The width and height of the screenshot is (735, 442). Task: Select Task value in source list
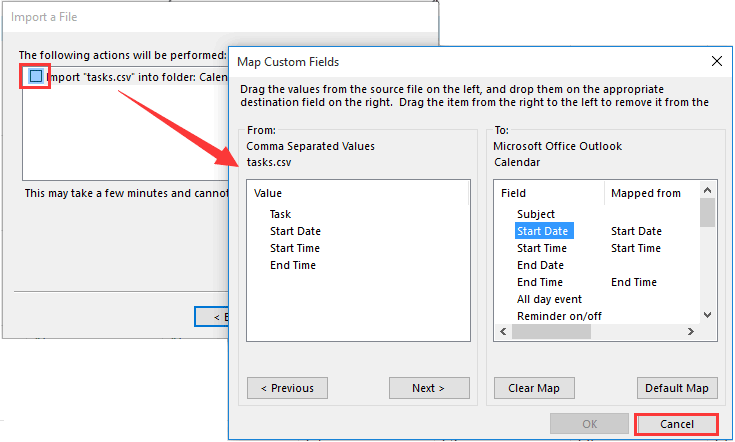280,214
